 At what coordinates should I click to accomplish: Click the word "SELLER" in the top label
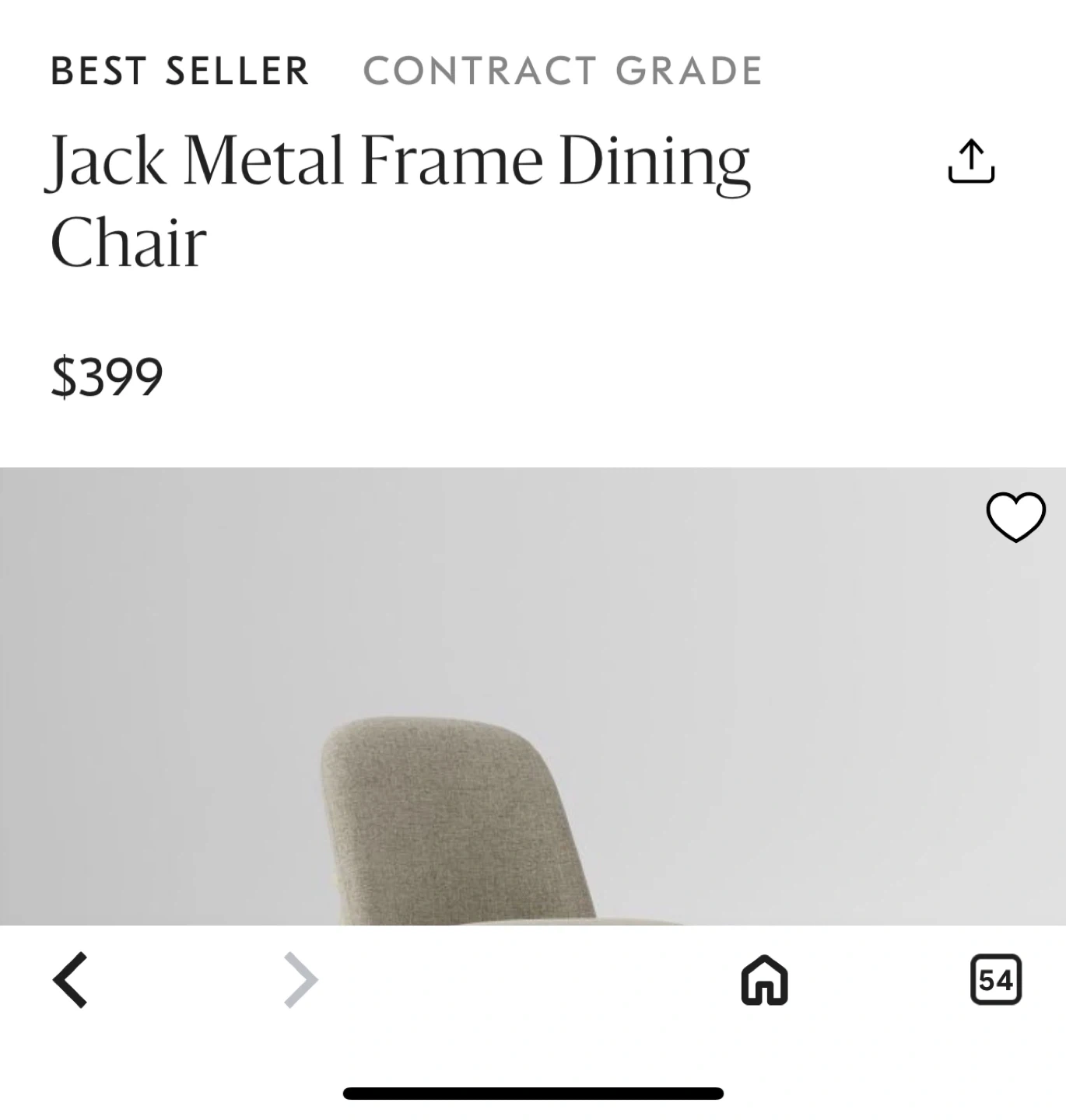tap(237, 72)
